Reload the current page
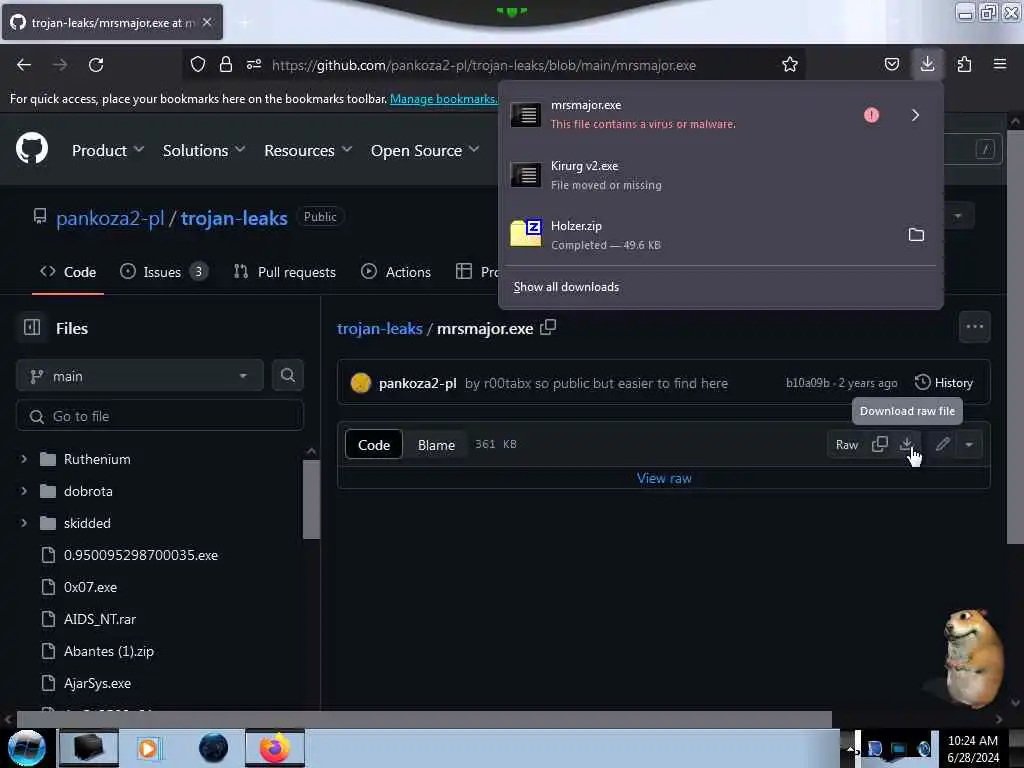This screenshot has width=1024, height=768. [96, 65]
